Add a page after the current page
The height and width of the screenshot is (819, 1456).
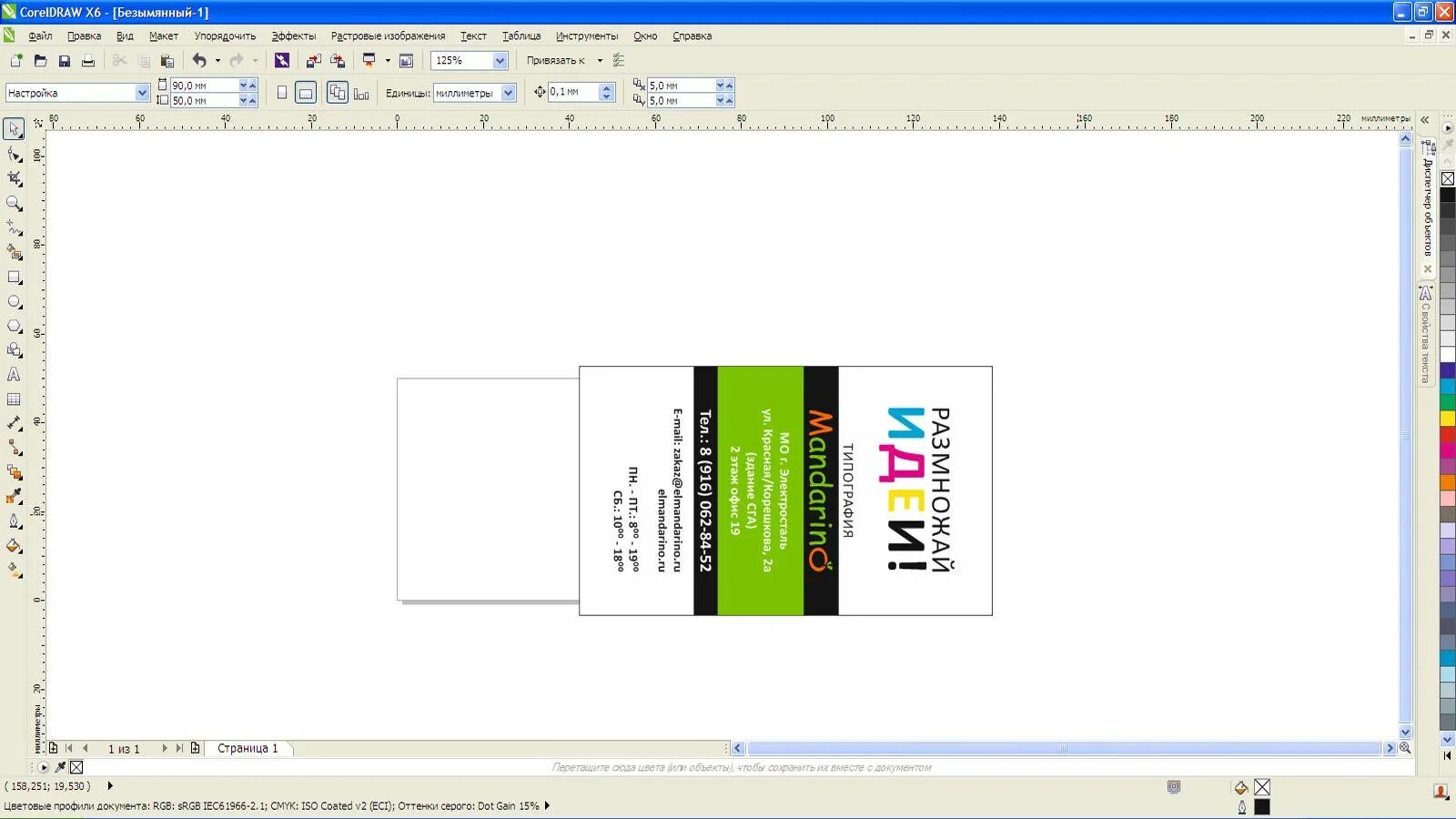tap(195, 748)
